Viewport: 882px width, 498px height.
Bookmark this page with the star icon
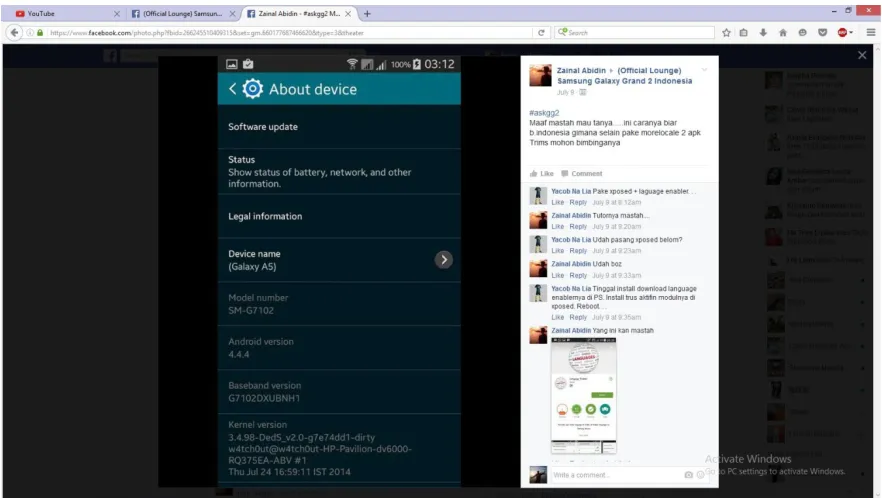[x=726, y=33]
